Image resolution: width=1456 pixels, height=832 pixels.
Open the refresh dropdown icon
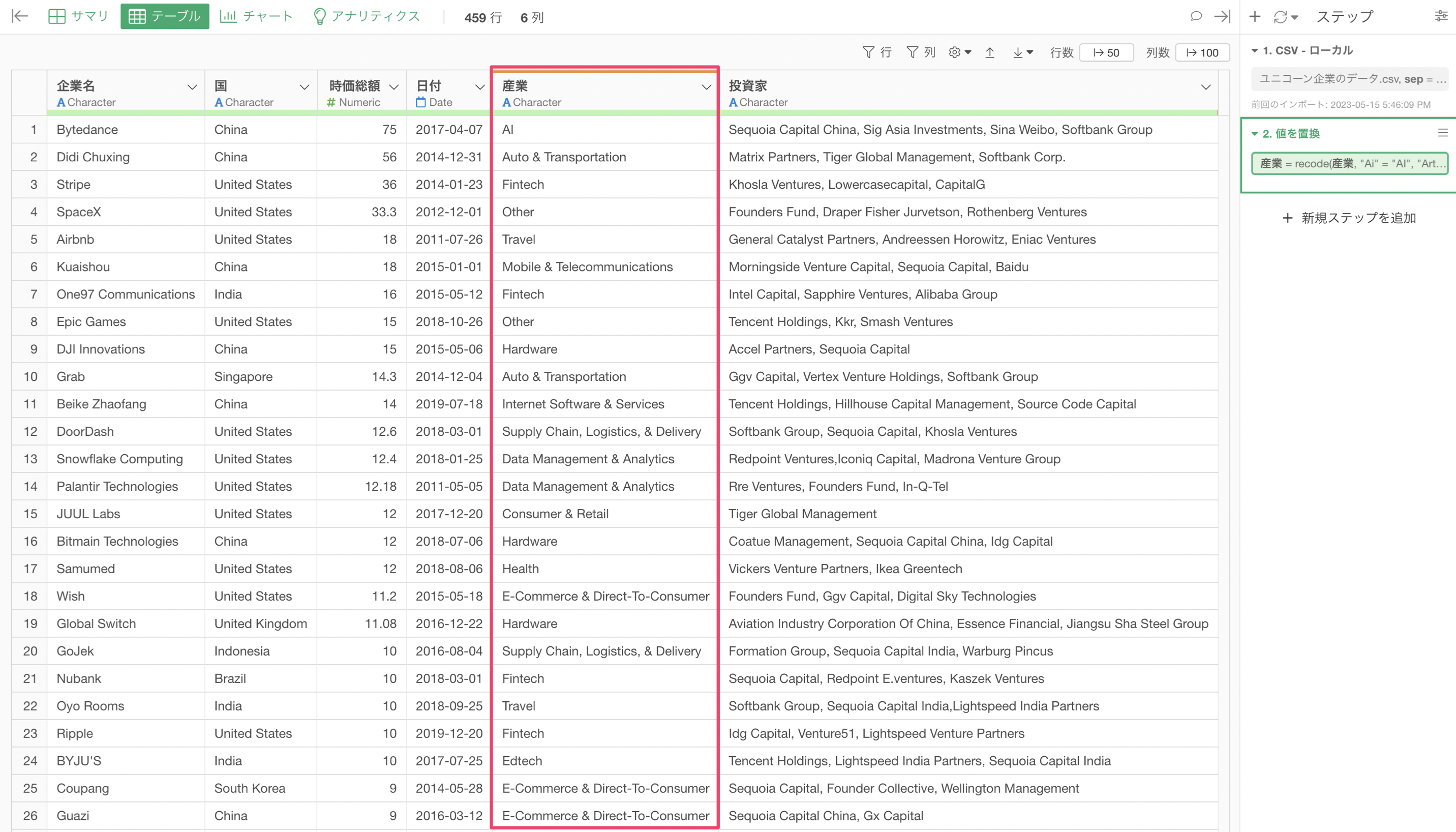coord(1286,17)
